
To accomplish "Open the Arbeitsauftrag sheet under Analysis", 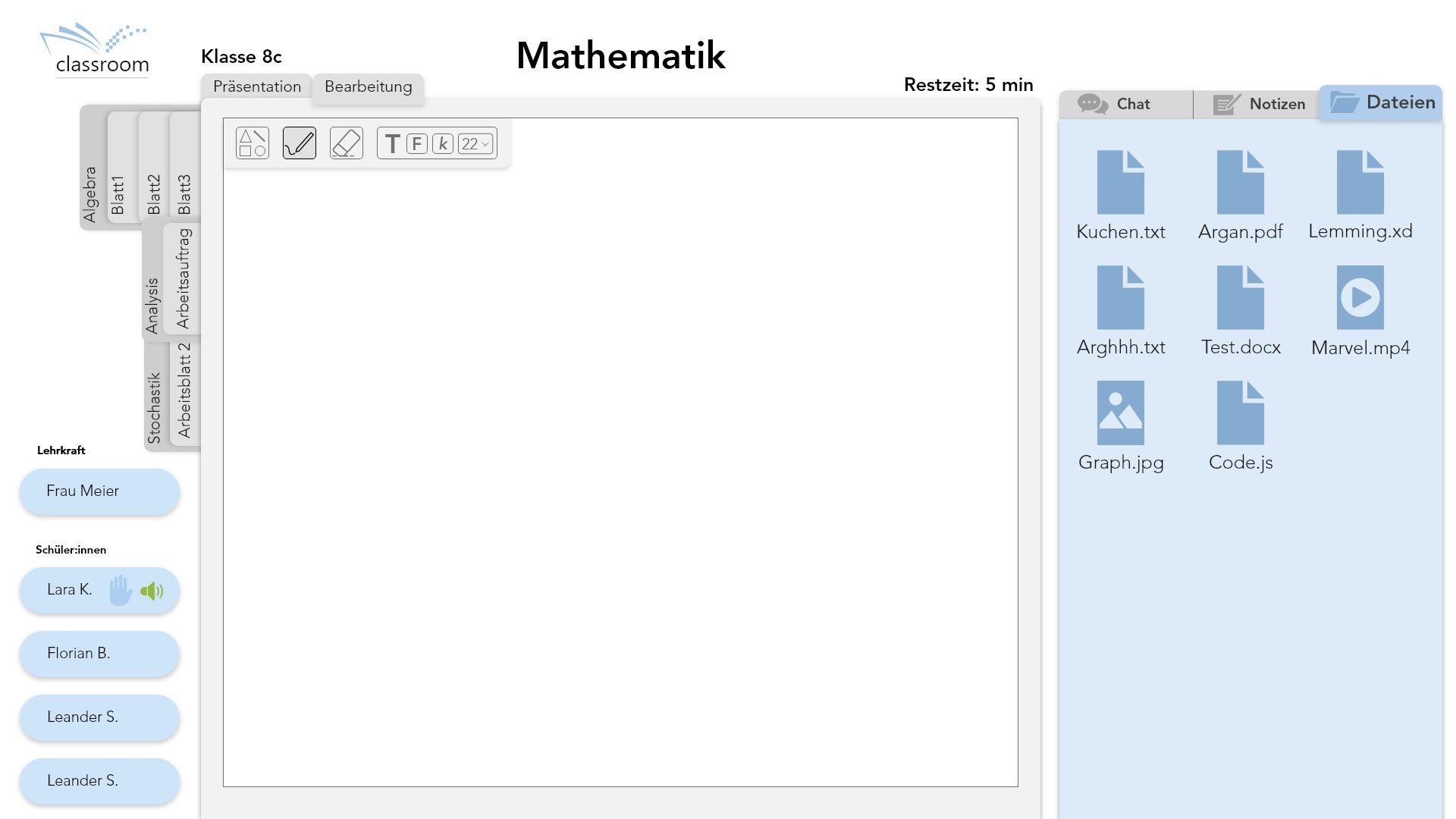I will (x=183, y=278).
